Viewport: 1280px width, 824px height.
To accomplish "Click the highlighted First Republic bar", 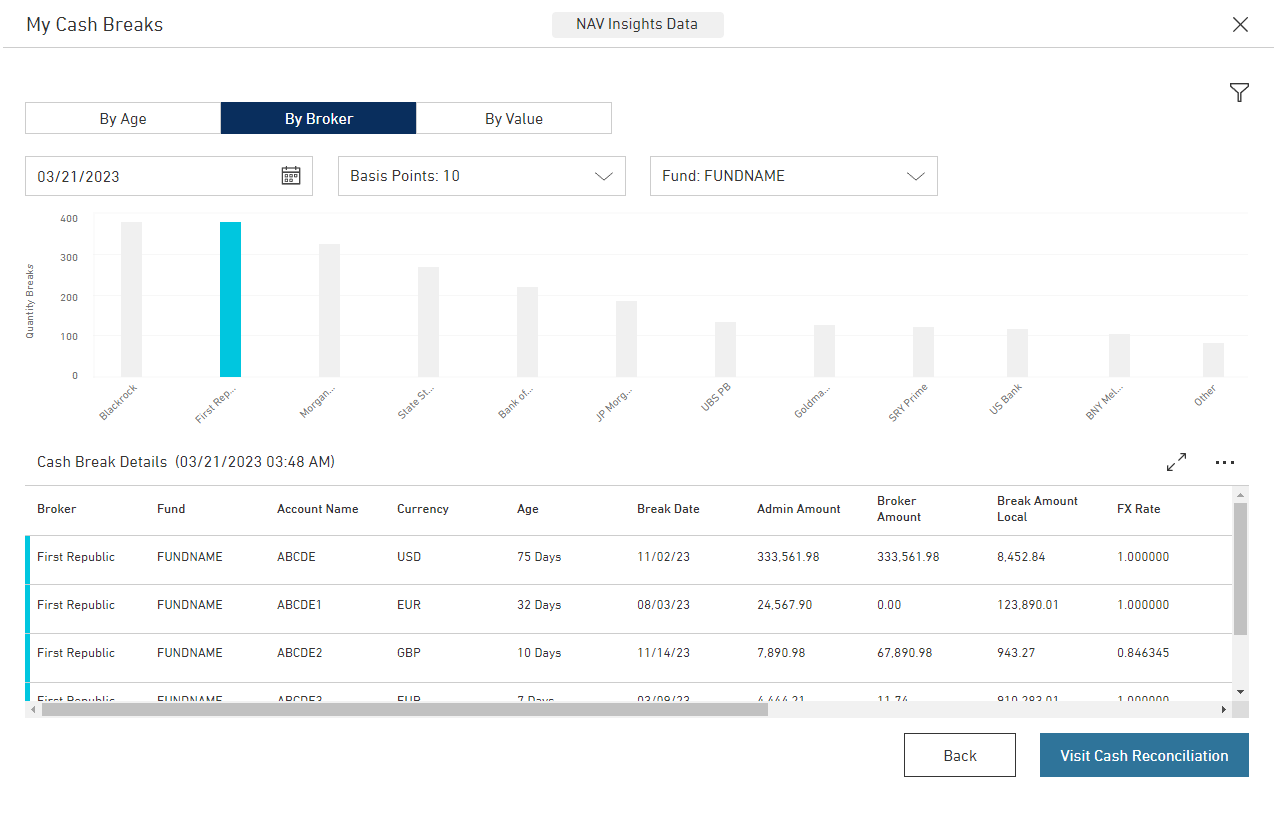I will [x=230, y=299].
